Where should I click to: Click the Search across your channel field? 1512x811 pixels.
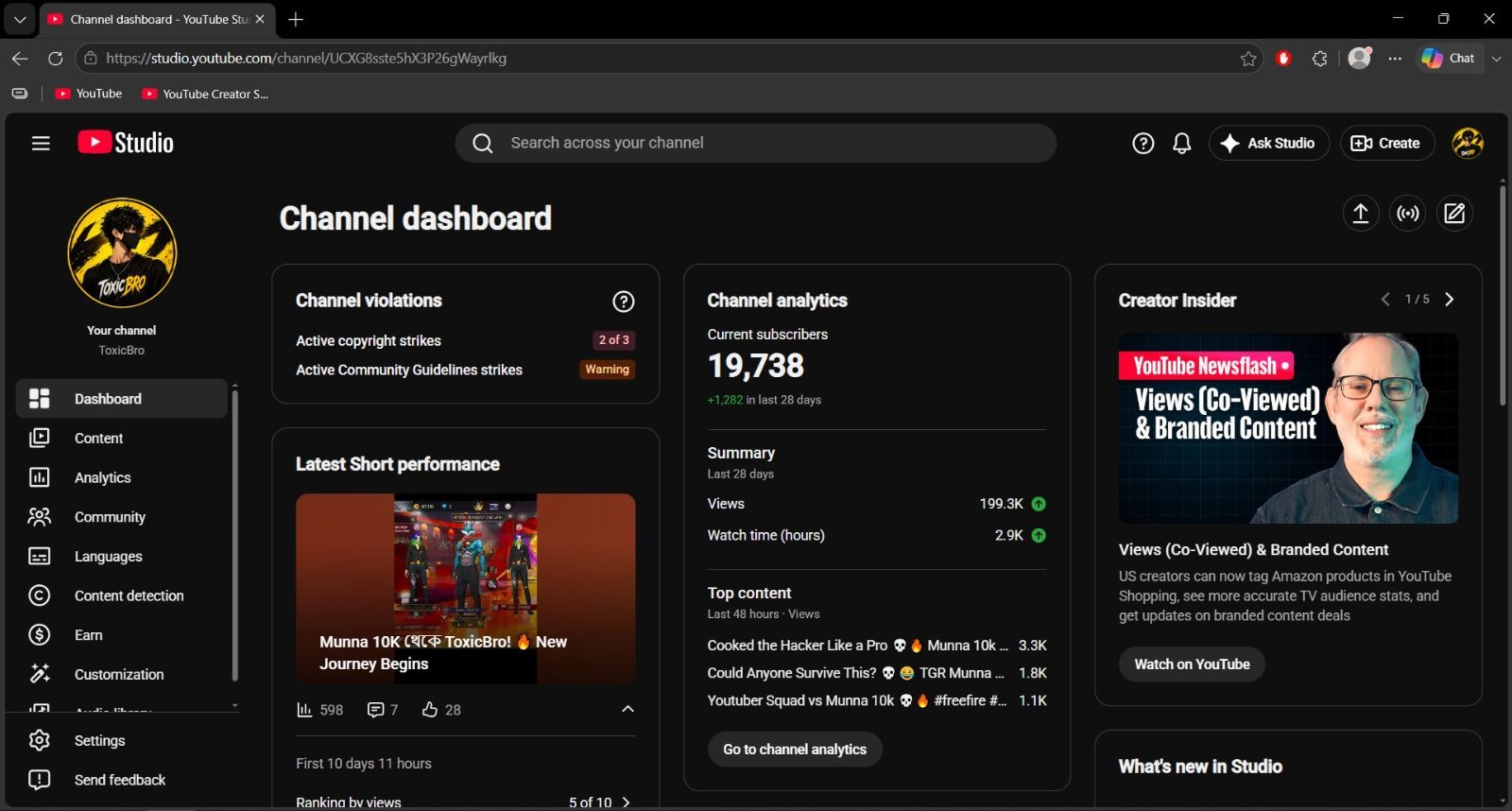click(756, 143)
